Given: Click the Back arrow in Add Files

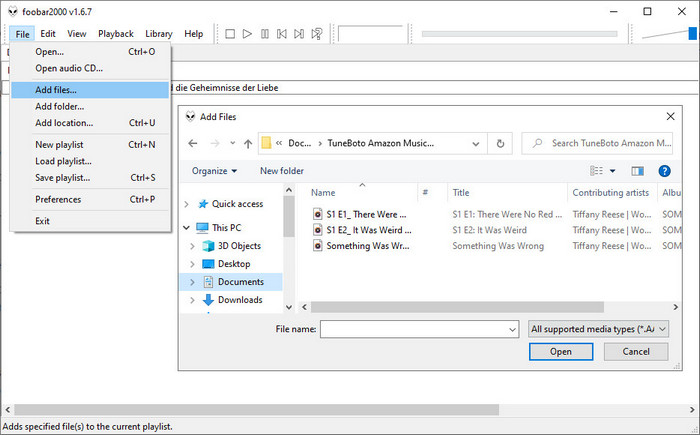Looking at the screenshot, I should [192, 143].
